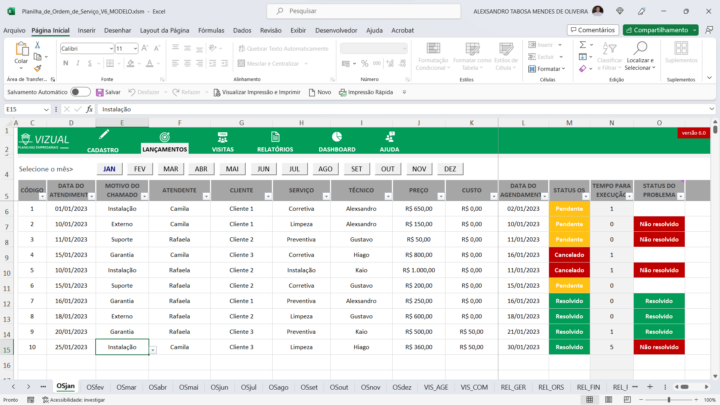This screenshot has width=720, height=405.
Task: Open the RELATÓRIOS report icon
Action: pos(274,136)
